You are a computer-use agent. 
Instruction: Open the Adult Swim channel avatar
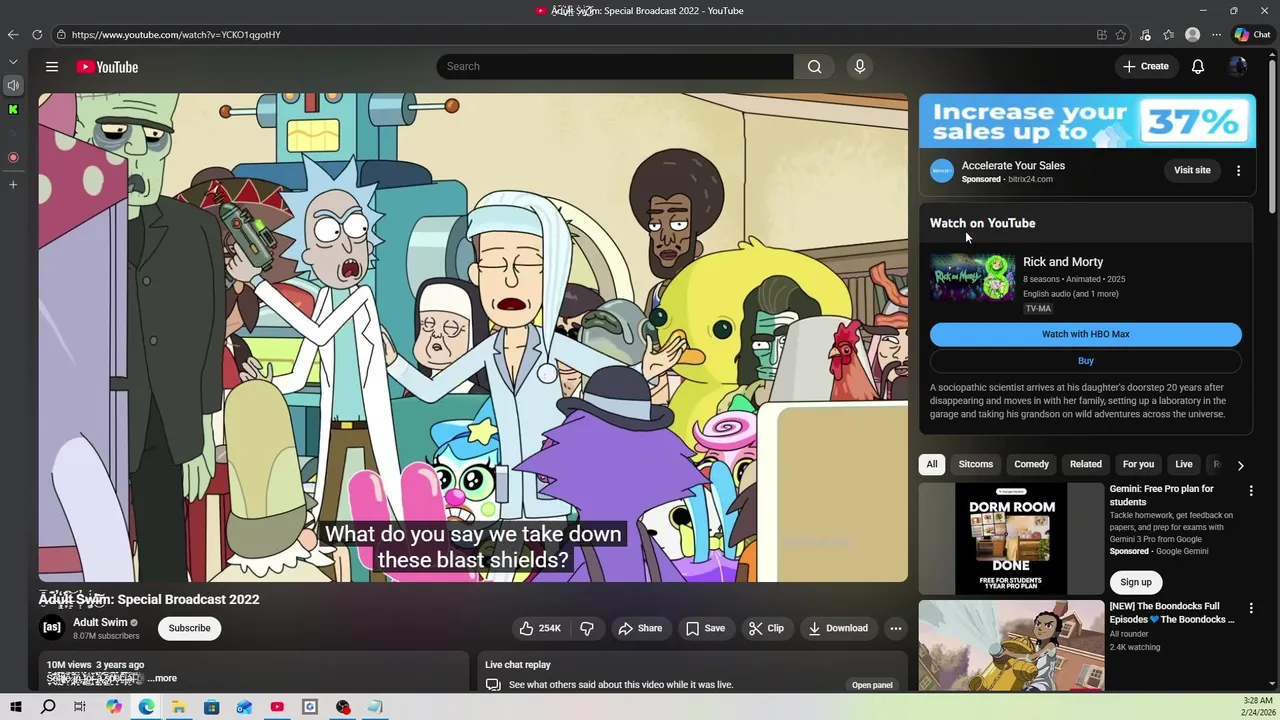(x=52, y=628)
